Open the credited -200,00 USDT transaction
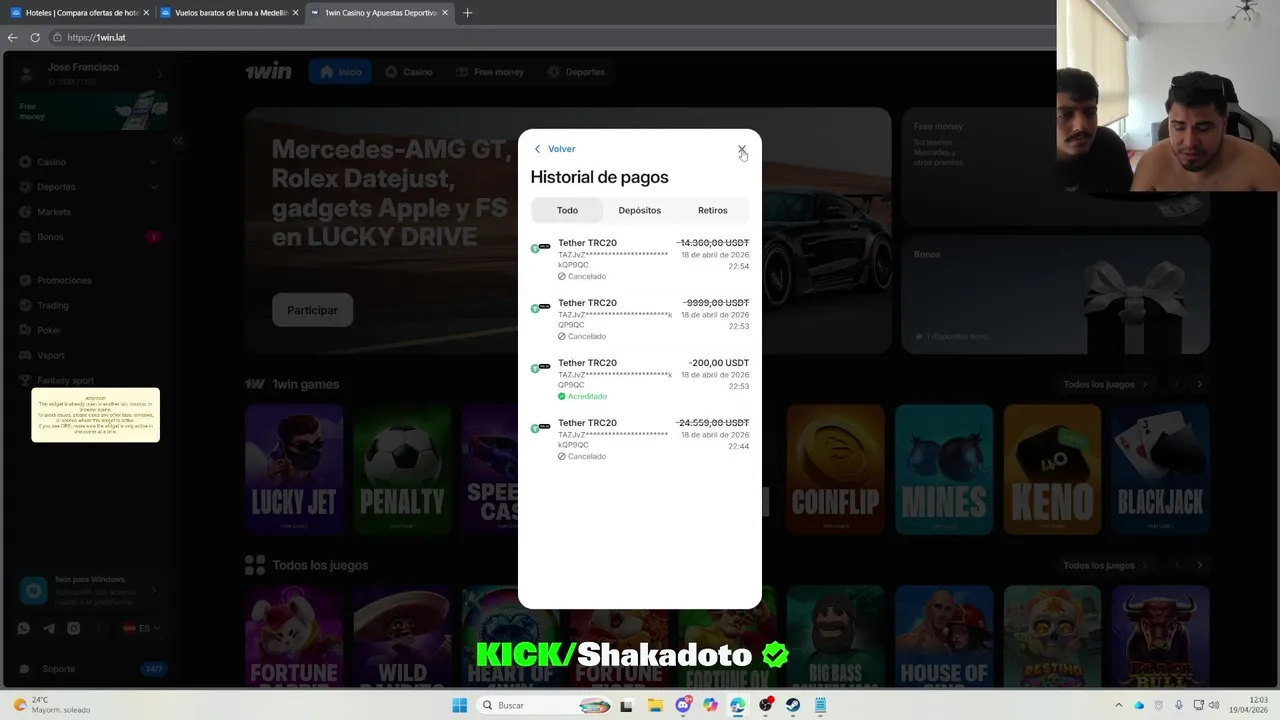This screenshot has height=720, width=1280. tap(640, 380)
